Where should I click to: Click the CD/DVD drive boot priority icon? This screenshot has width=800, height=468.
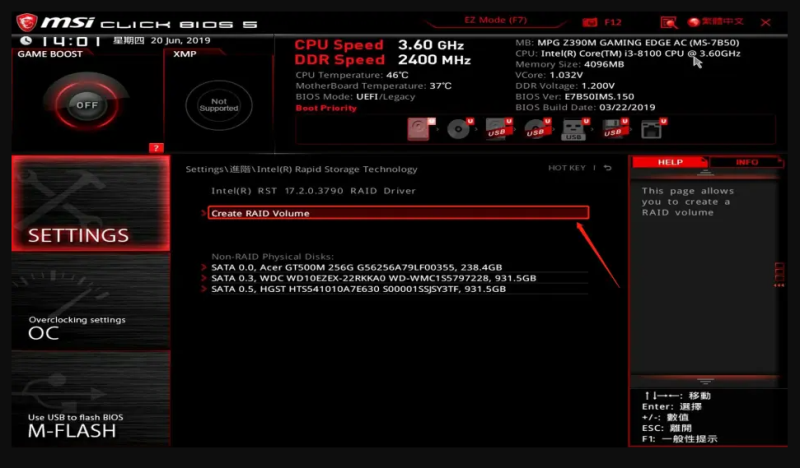point(459,129)
